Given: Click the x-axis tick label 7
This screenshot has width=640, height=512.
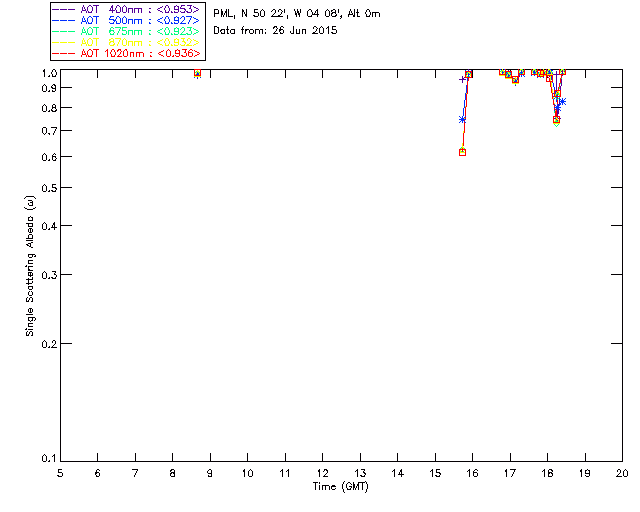Looking at the screenshot, I should tap(135, 473).
